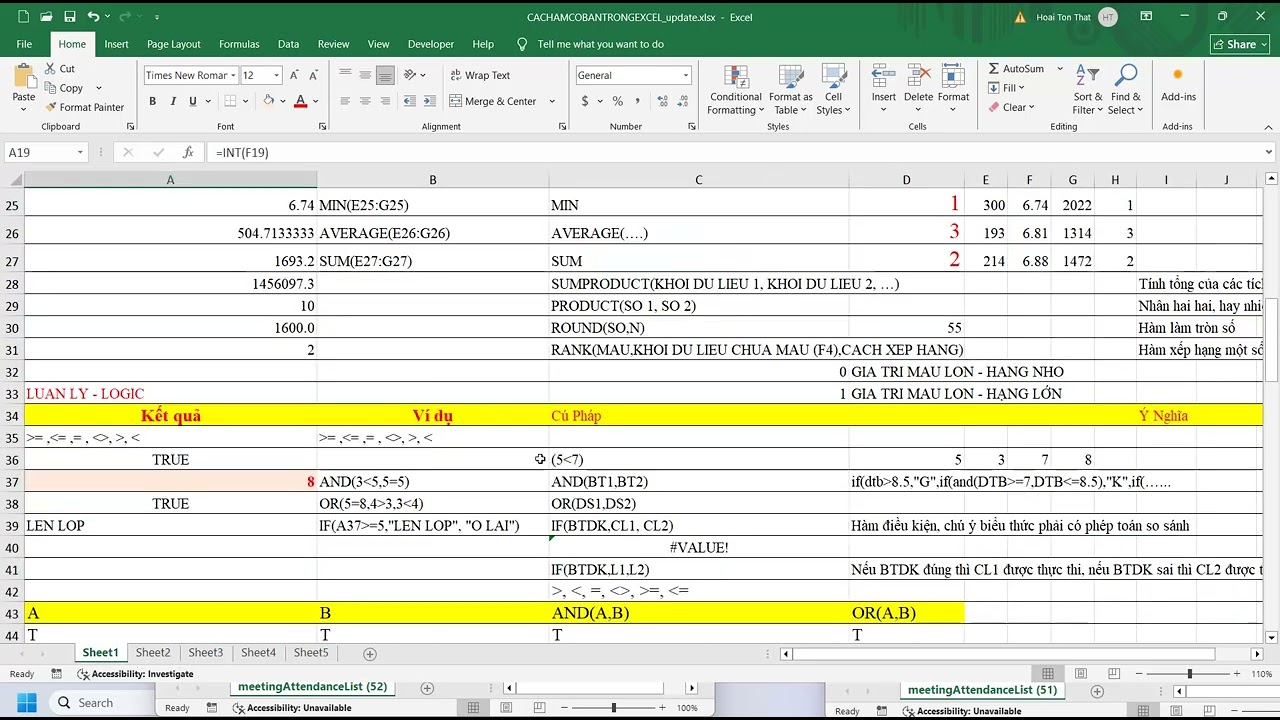Image resolution: width=1280 pixels, height=720 pixels.
Task: Open Conditional Formatting menu
Action: coord(735,90)
